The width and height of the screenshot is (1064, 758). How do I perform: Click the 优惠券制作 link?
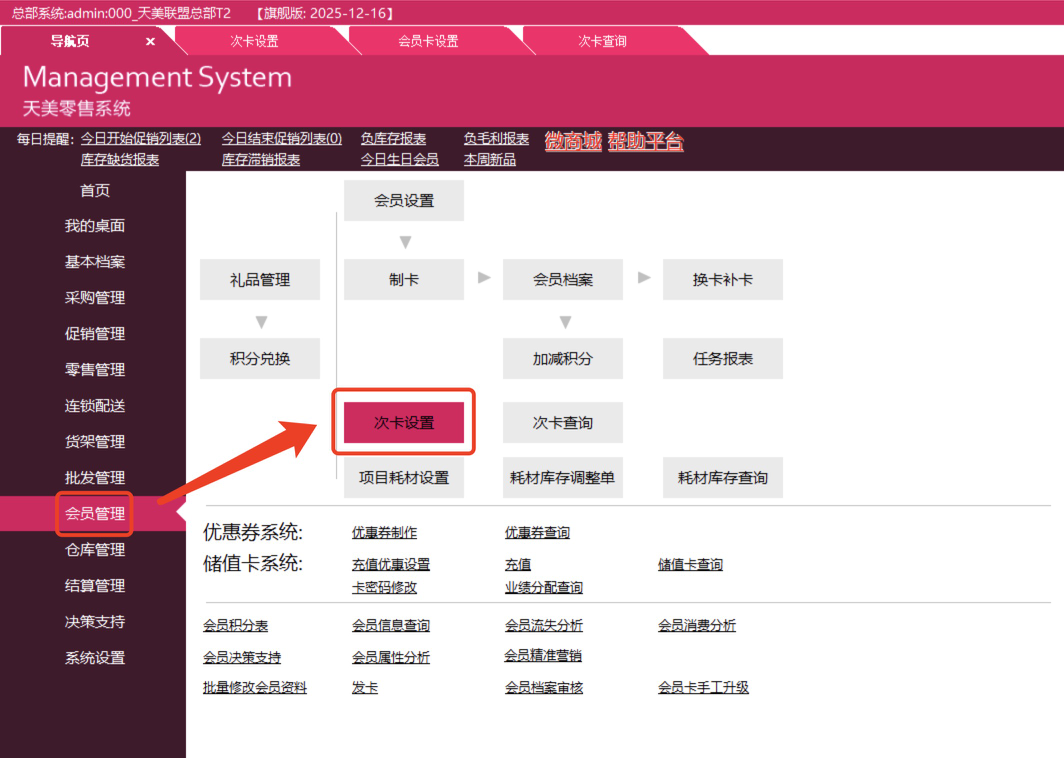click(384, 533)
